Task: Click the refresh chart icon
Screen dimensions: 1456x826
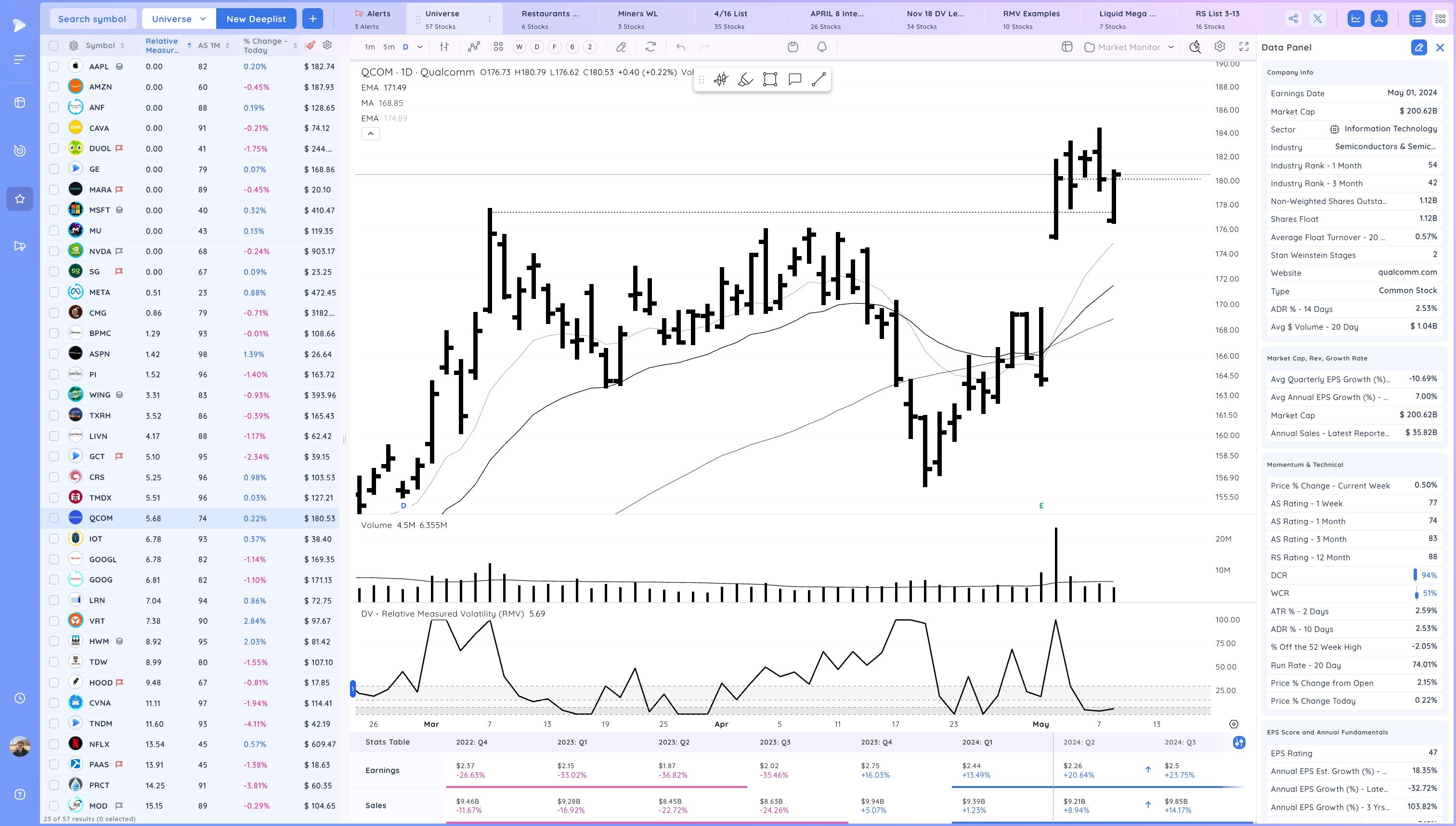Action: click(651, 47)
